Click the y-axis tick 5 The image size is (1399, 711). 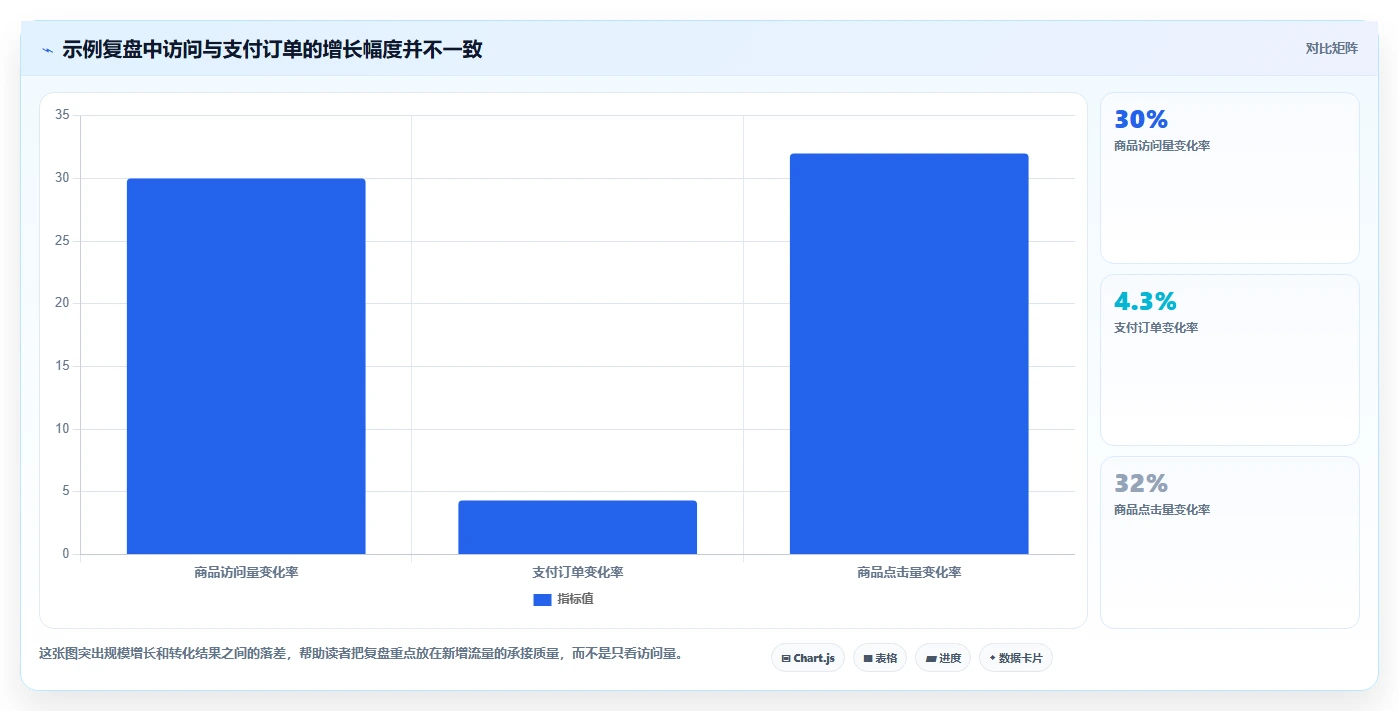pyautogui.click(x=66, y=491)
